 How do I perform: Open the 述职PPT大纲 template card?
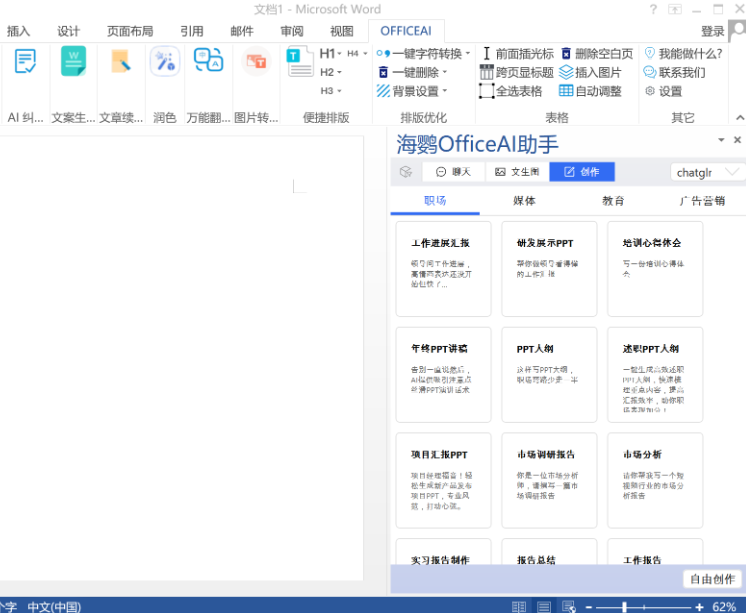coord(655,375)
